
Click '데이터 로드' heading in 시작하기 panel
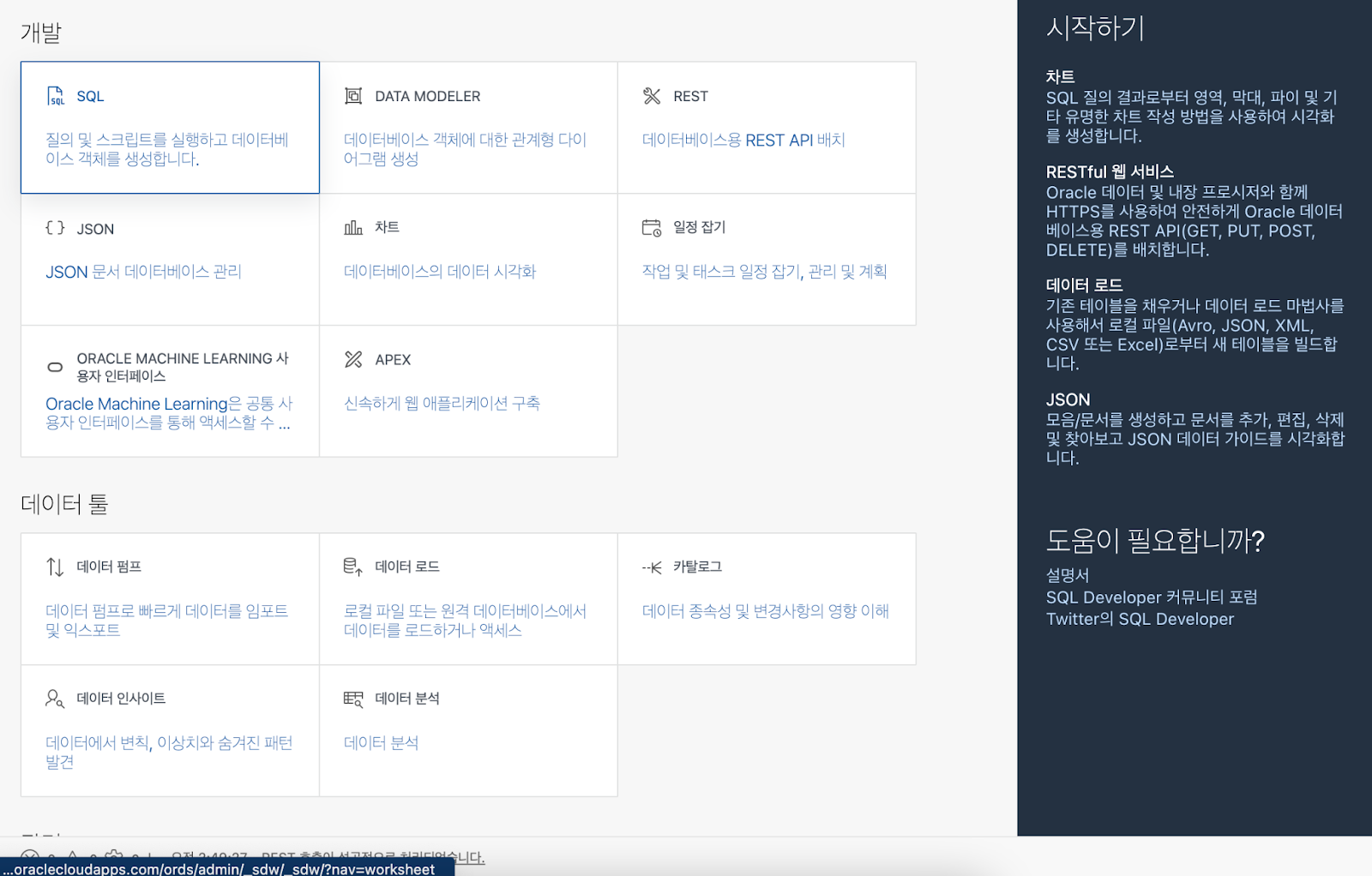(1084, 285)
